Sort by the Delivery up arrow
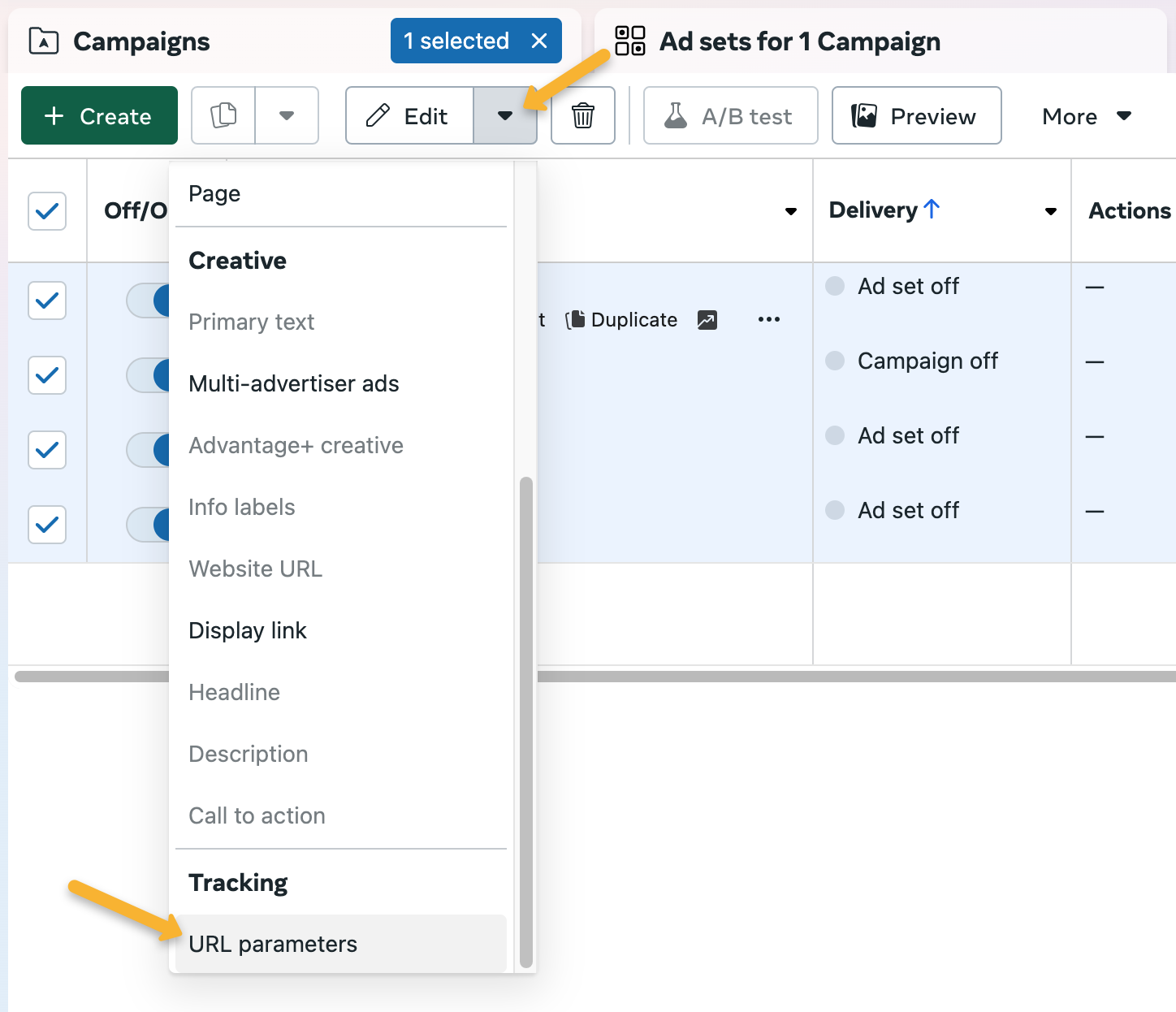The width and height of the screenshot is (1176, 1012). (x=932, y=210)
